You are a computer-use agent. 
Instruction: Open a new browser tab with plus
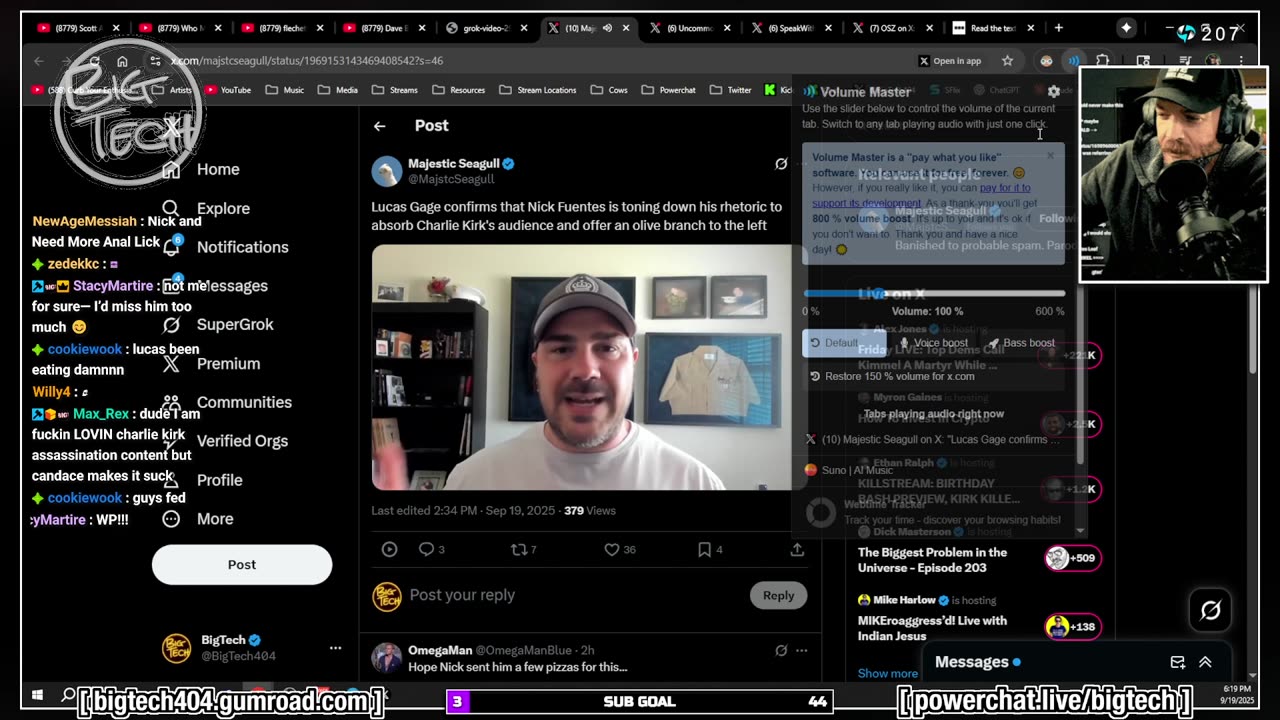coord(1058,28)
